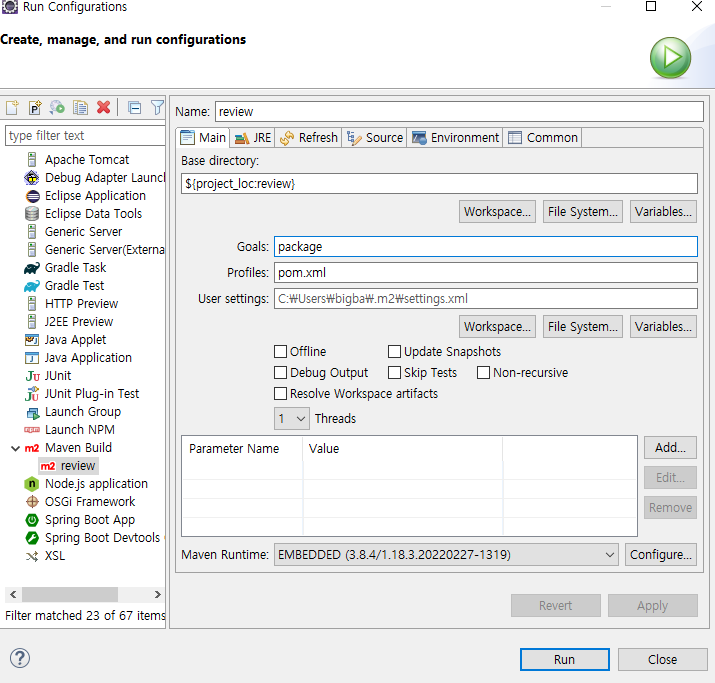Image resolution: width=715 pixels, height=683 pixels.
Task: Open the Threads count dropdown
Action: (291, 418)
